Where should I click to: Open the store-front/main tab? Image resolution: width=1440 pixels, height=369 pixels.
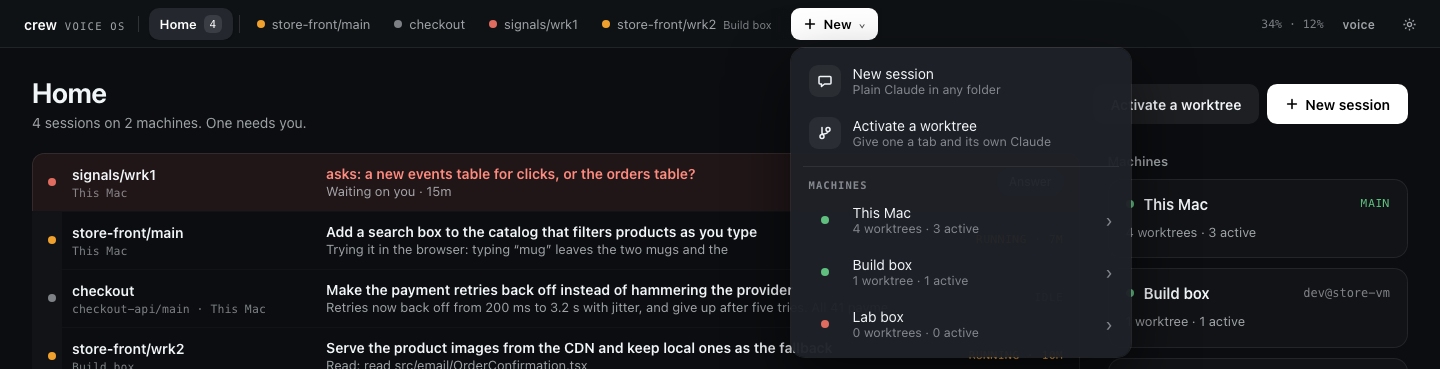point(314,25)
